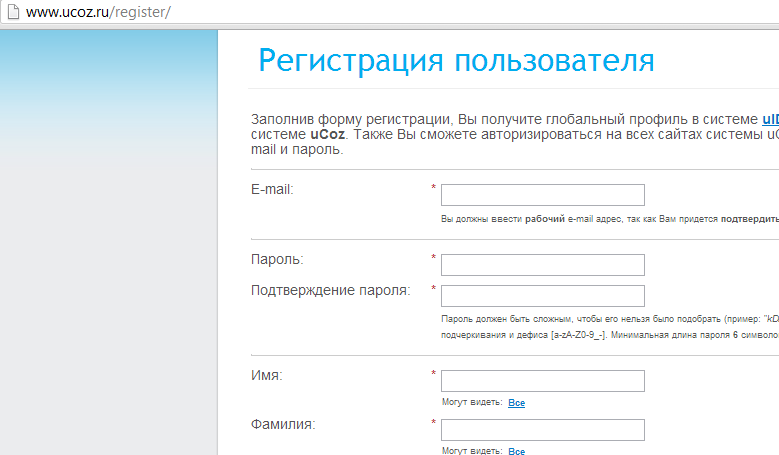Click the asterisk next to Подтверждение пароля field

click(x=433, y=290)
